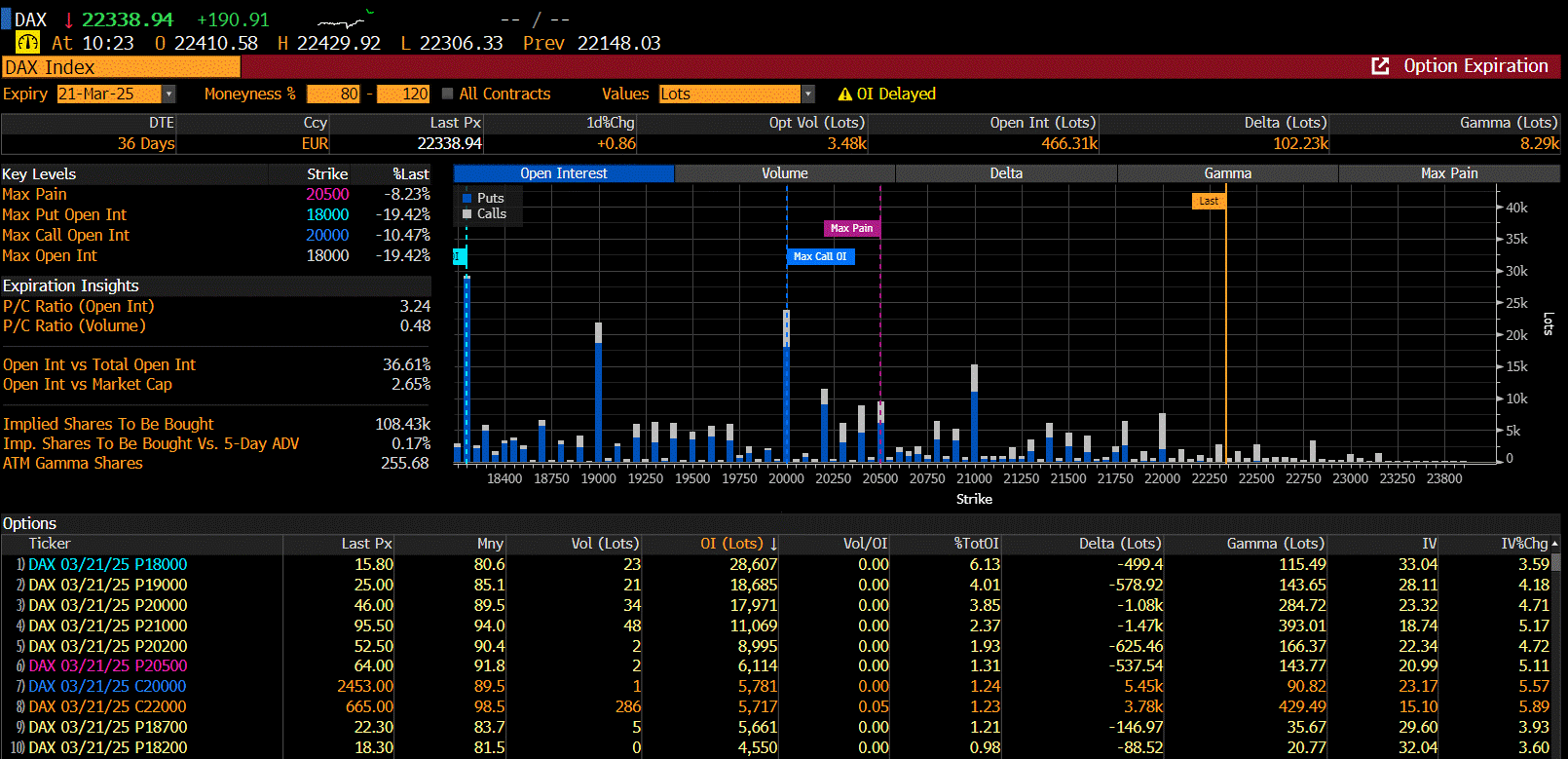Open DAX 03/21/25 P18000 option
Screen dimensions: 1568x759
coord(107,564)
